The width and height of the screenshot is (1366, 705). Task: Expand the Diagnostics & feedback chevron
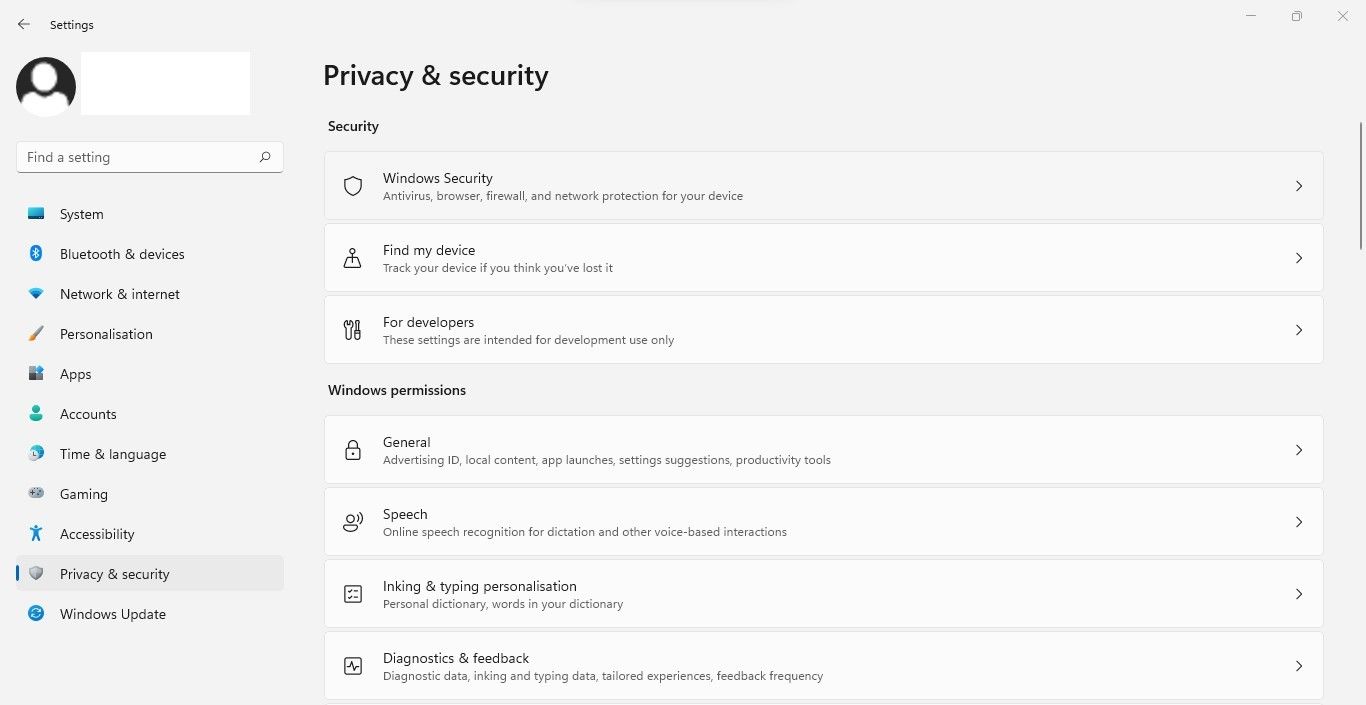click(1299, 665)
